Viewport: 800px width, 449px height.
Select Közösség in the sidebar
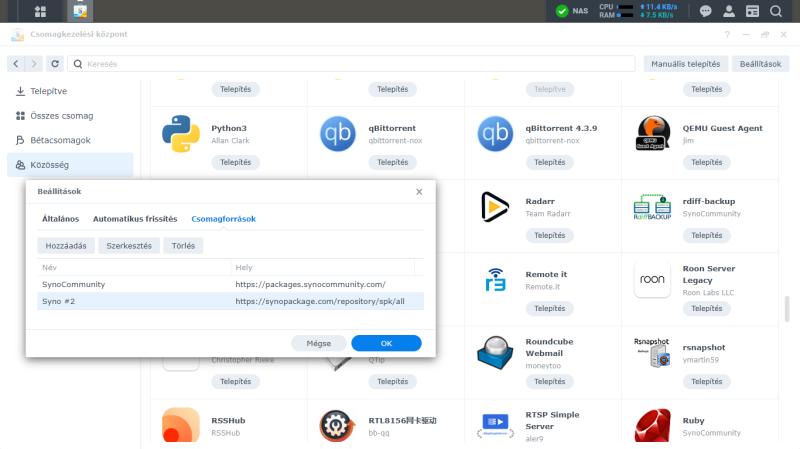click(70, 165)
